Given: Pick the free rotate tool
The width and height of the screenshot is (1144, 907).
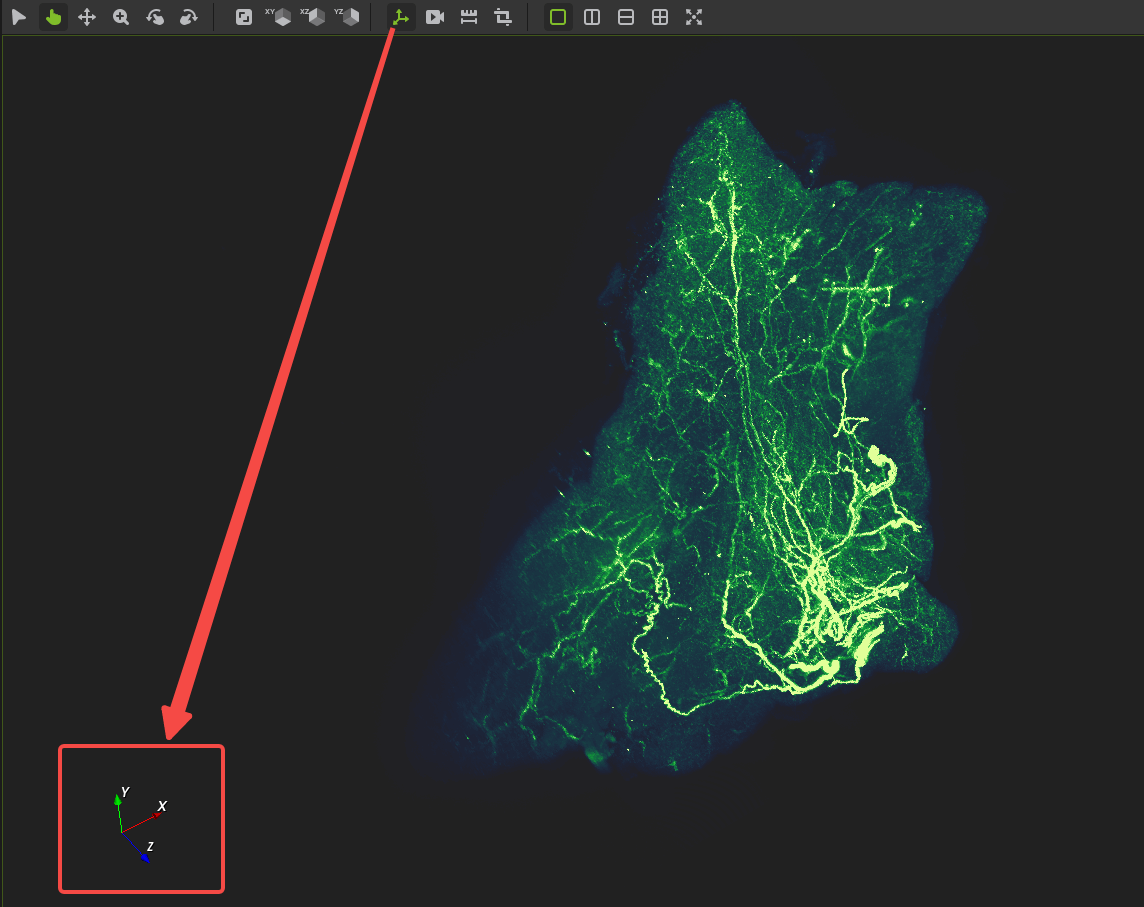Looking at the screenshot, I should click(x=155, y=17).
